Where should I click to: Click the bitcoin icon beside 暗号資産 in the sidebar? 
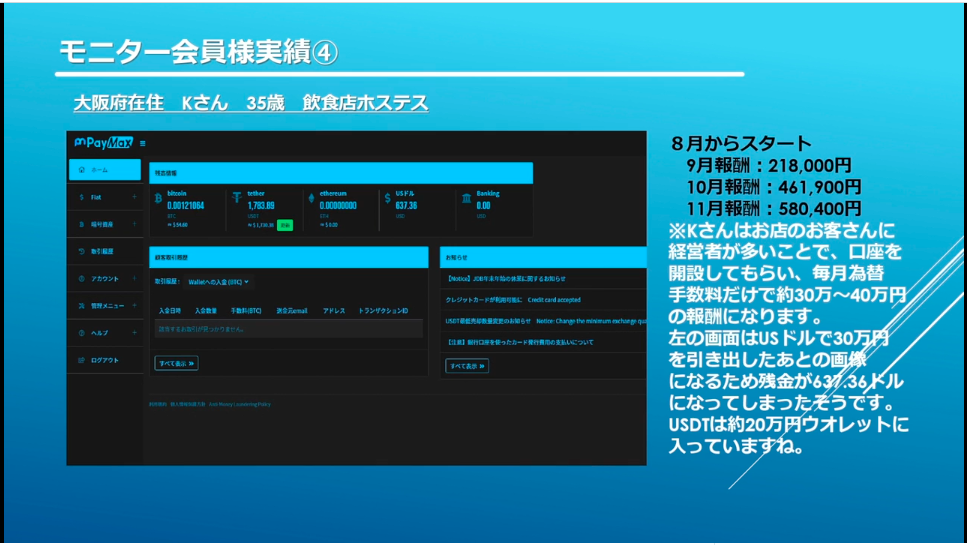point(81,224)
